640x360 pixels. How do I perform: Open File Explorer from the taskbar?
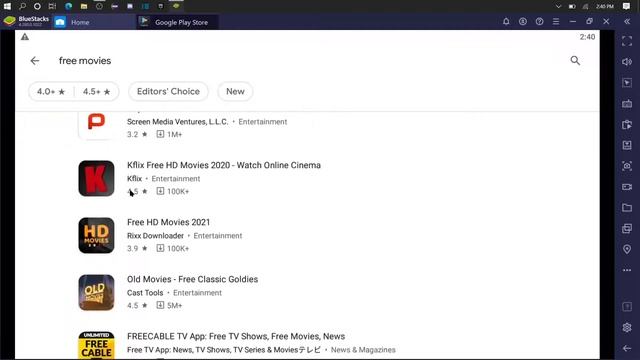[x=84, y=6]
